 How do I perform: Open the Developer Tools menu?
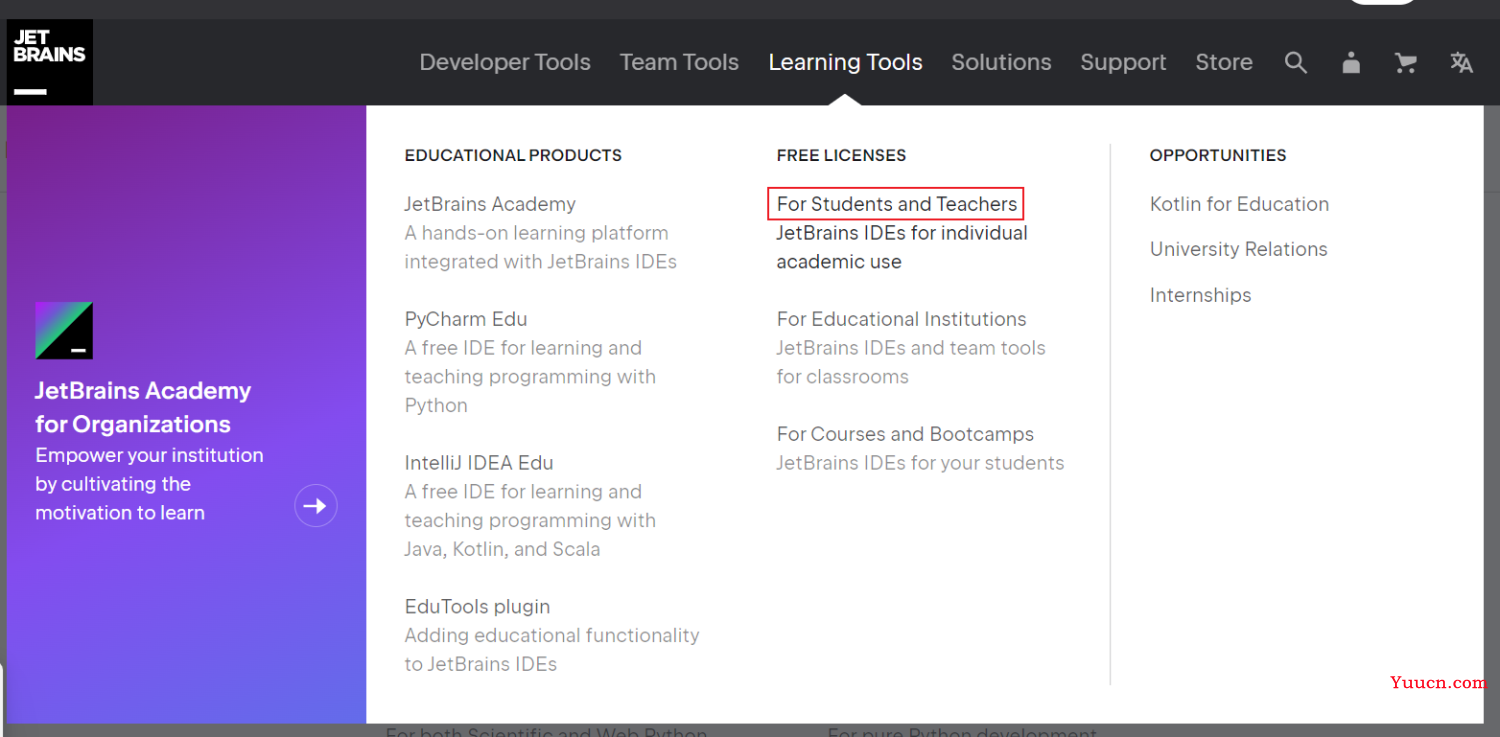505,62
